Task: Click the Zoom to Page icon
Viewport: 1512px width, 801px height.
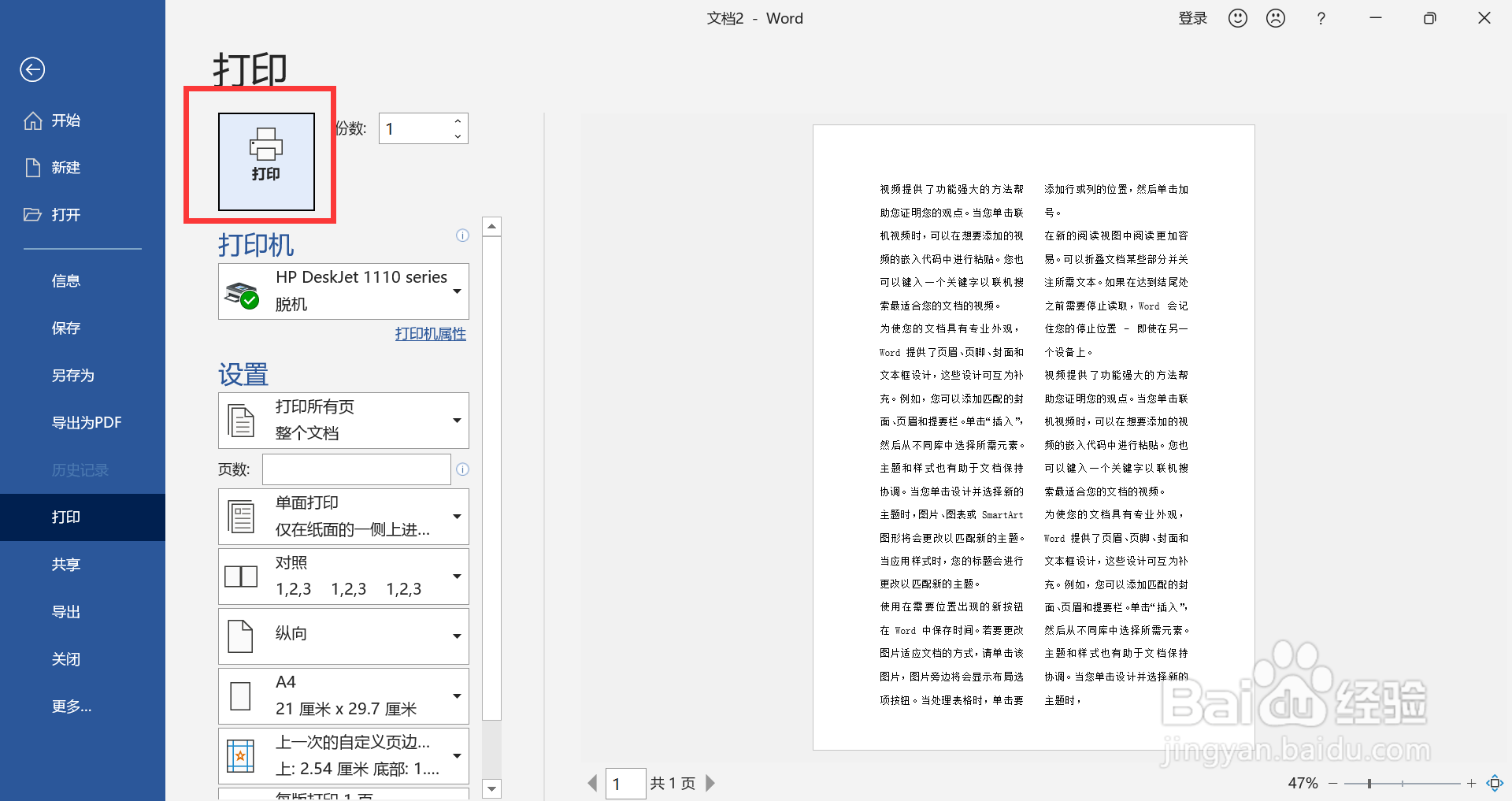Action: 1495,783
